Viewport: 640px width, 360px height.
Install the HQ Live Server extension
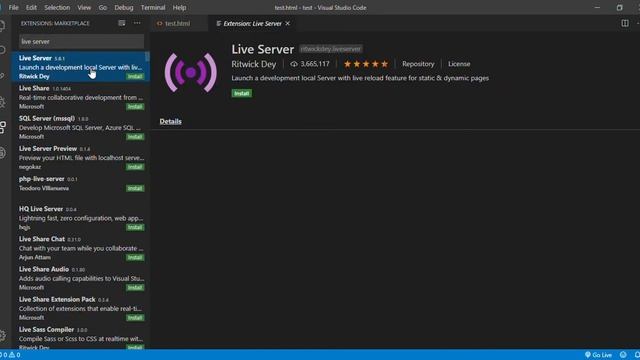(135, 228)
